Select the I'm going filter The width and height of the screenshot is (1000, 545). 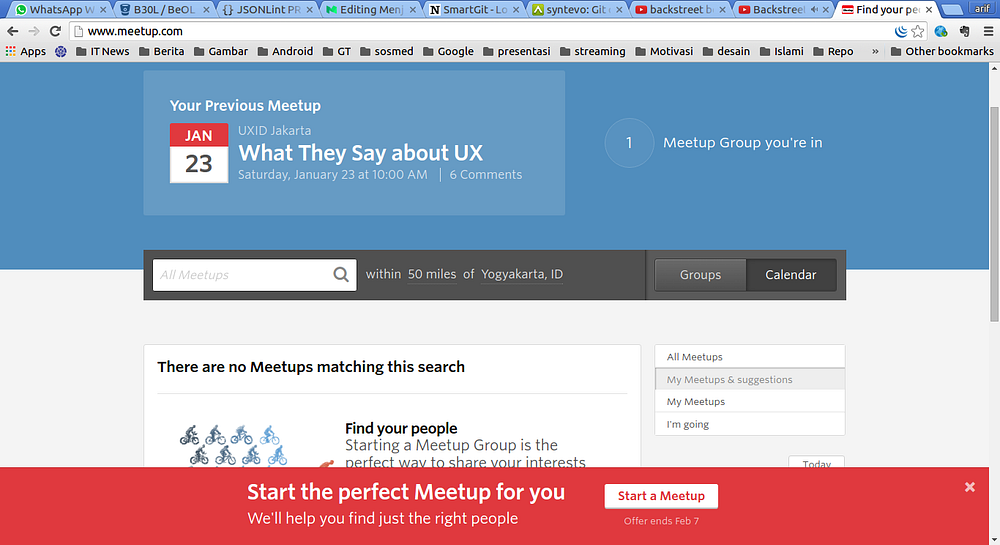(x=749, y=424)
